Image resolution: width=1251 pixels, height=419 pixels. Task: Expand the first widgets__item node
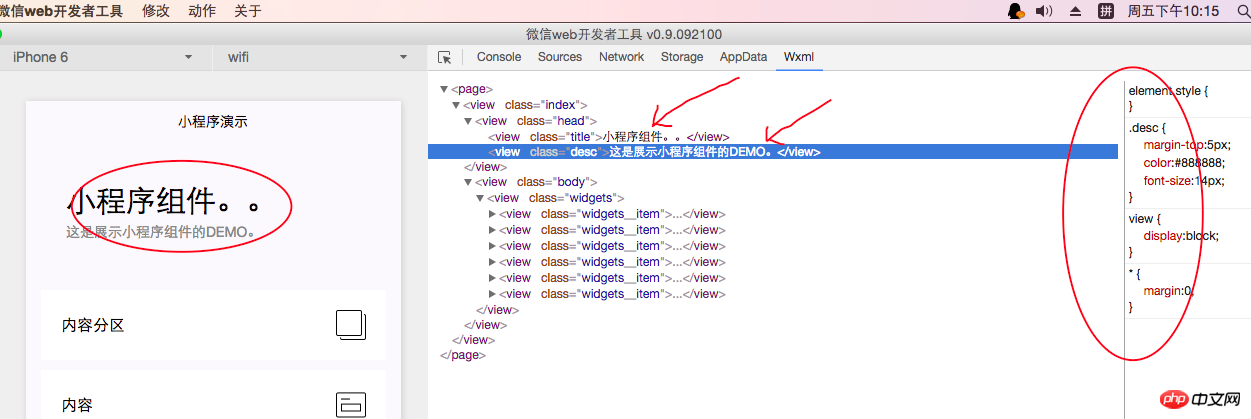(492, 214)
